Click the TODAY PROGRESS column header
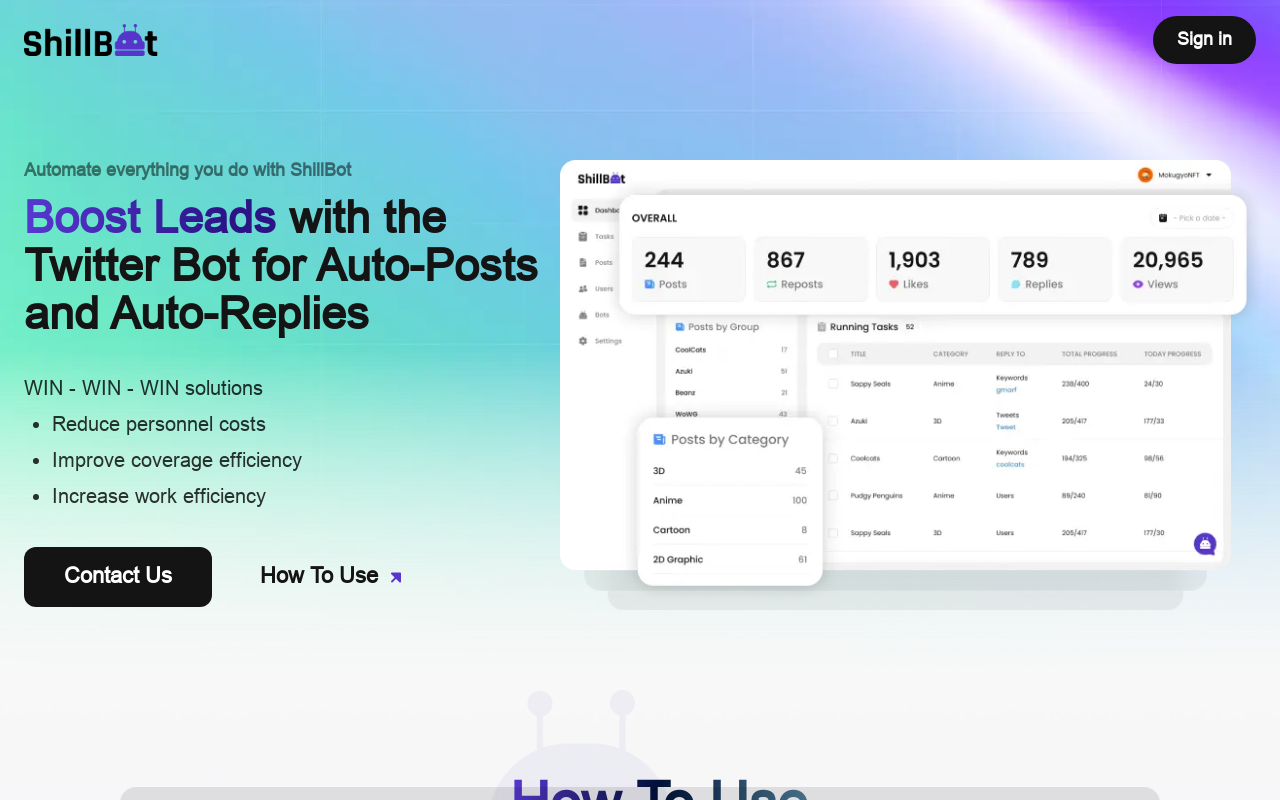1280x800 pixels. tap(1173, 354)
